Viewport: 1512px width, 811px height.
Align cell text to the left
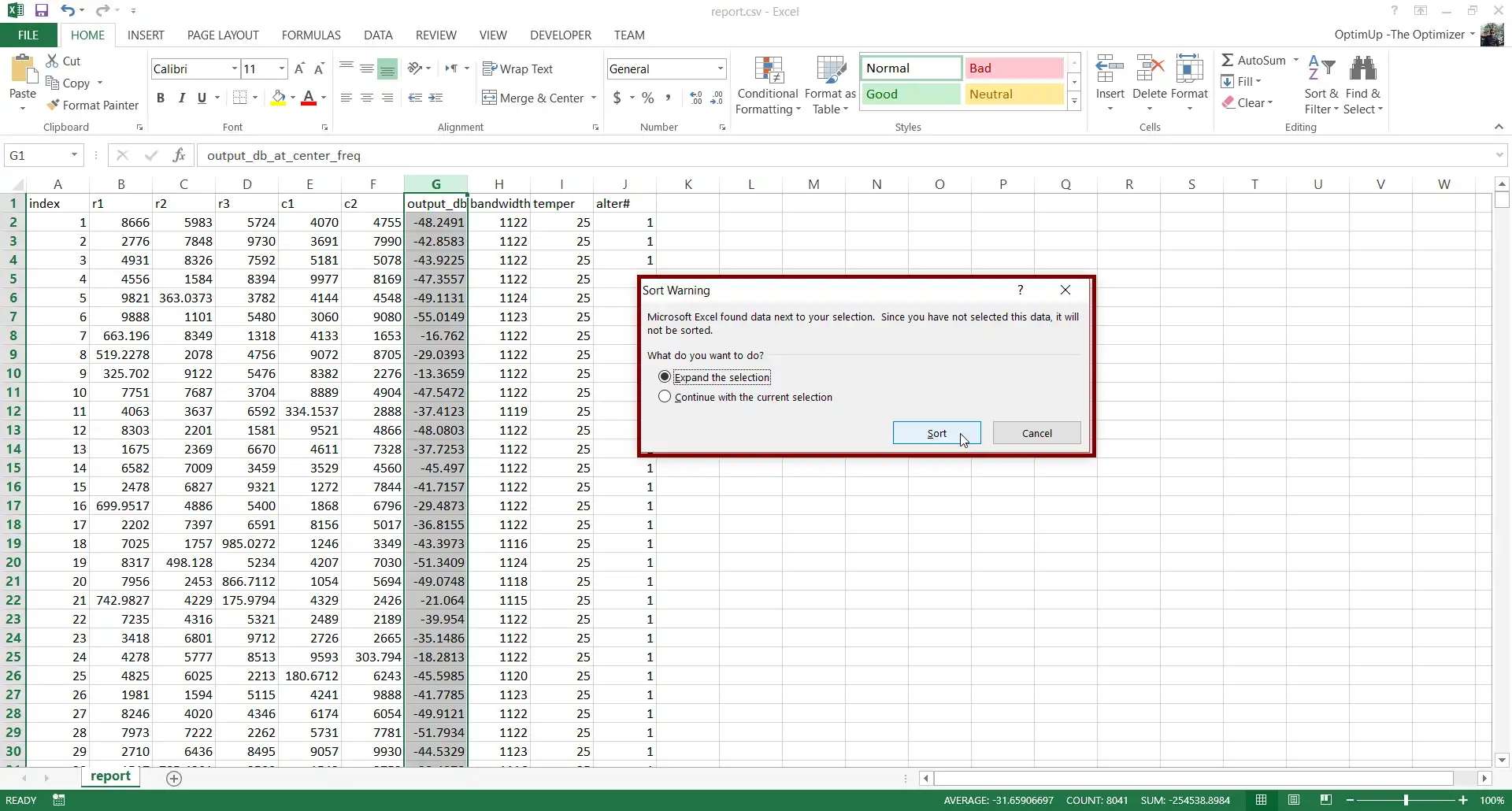click(x=346, y=98)
